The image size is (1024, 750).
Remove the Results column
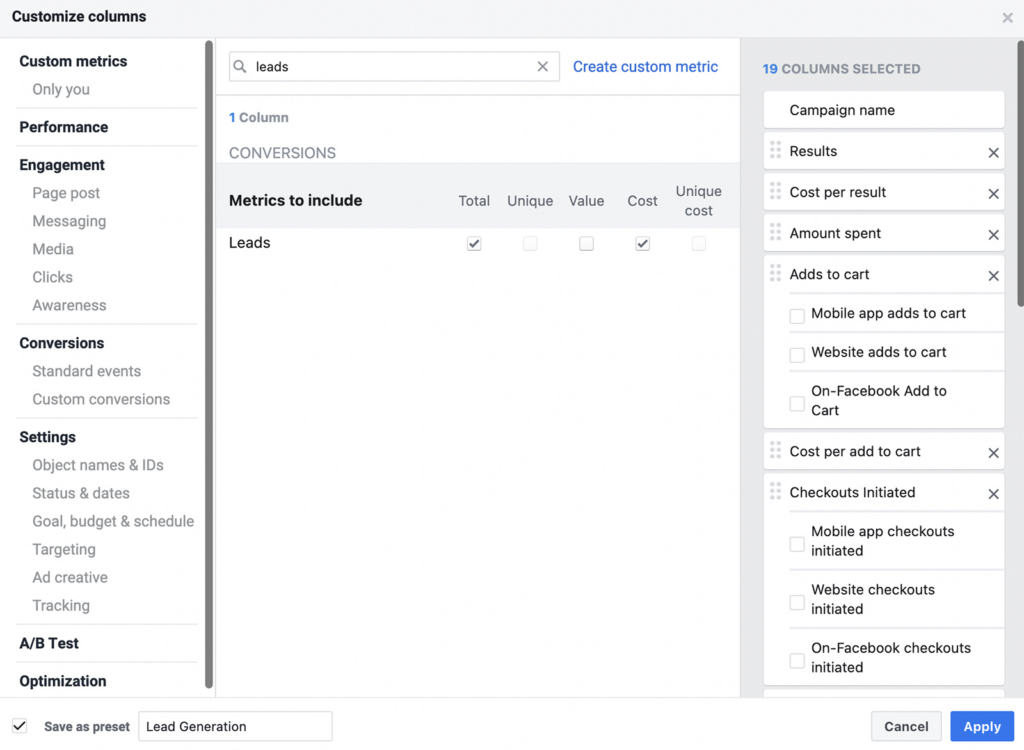(993, 152)
